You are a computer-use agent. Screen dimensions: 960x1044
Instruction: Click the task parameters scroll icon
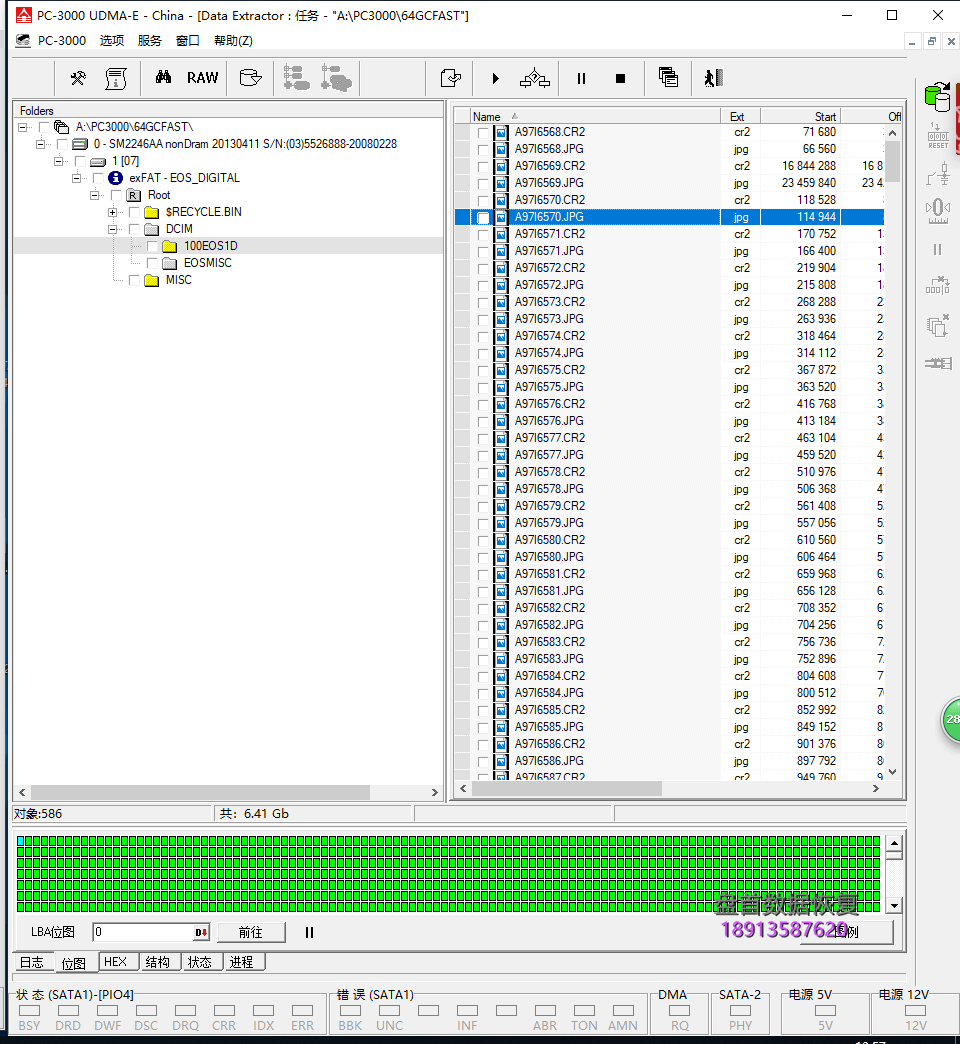pos(117,79)
